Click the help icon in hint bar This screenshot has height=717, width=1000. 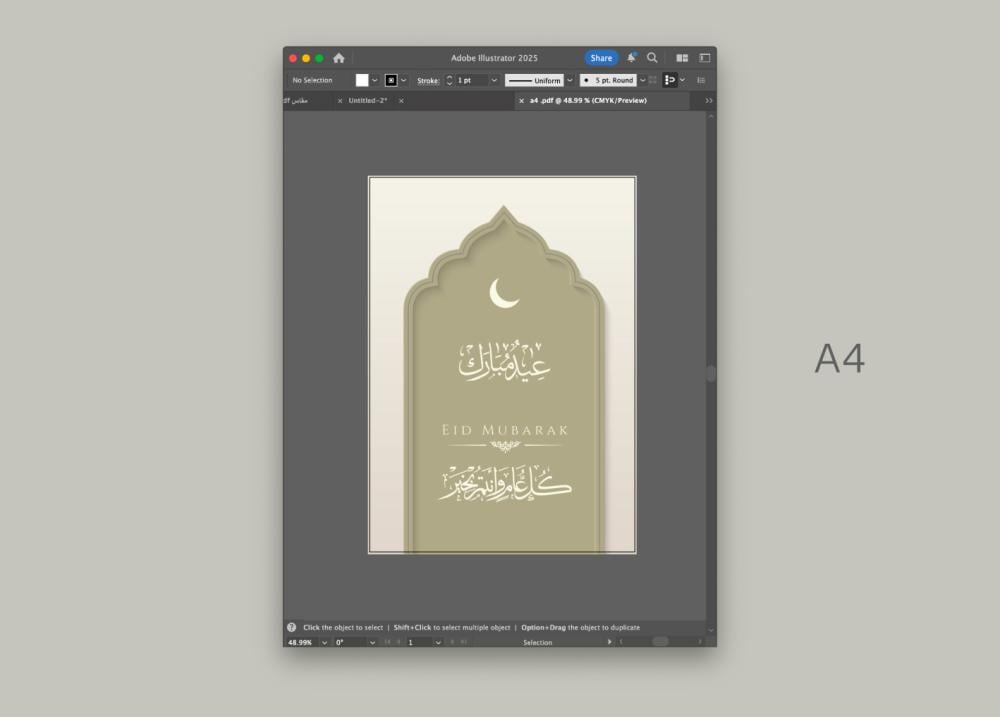coord(292,627)
